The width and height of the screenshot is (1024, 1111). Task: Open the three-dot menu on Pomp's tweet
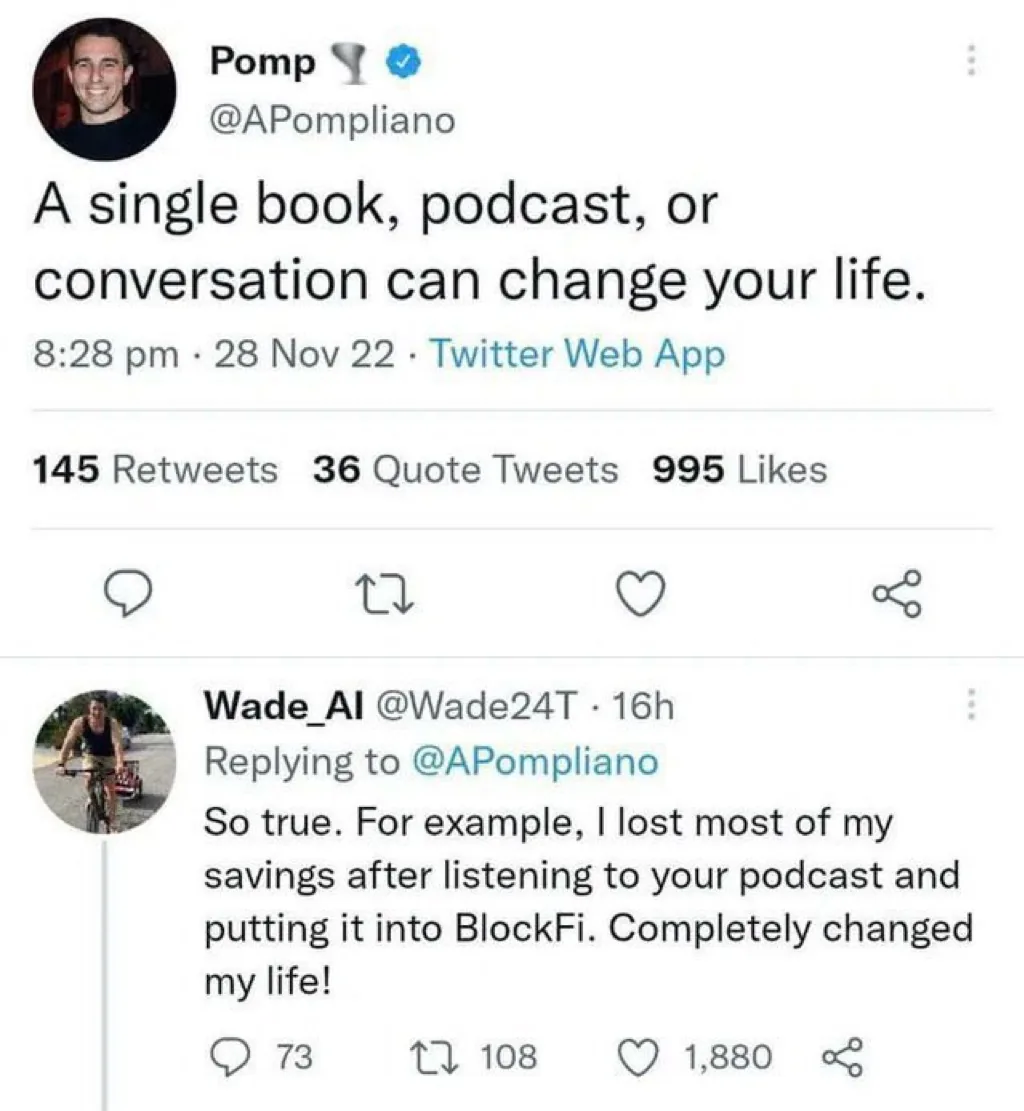(969, 62)
